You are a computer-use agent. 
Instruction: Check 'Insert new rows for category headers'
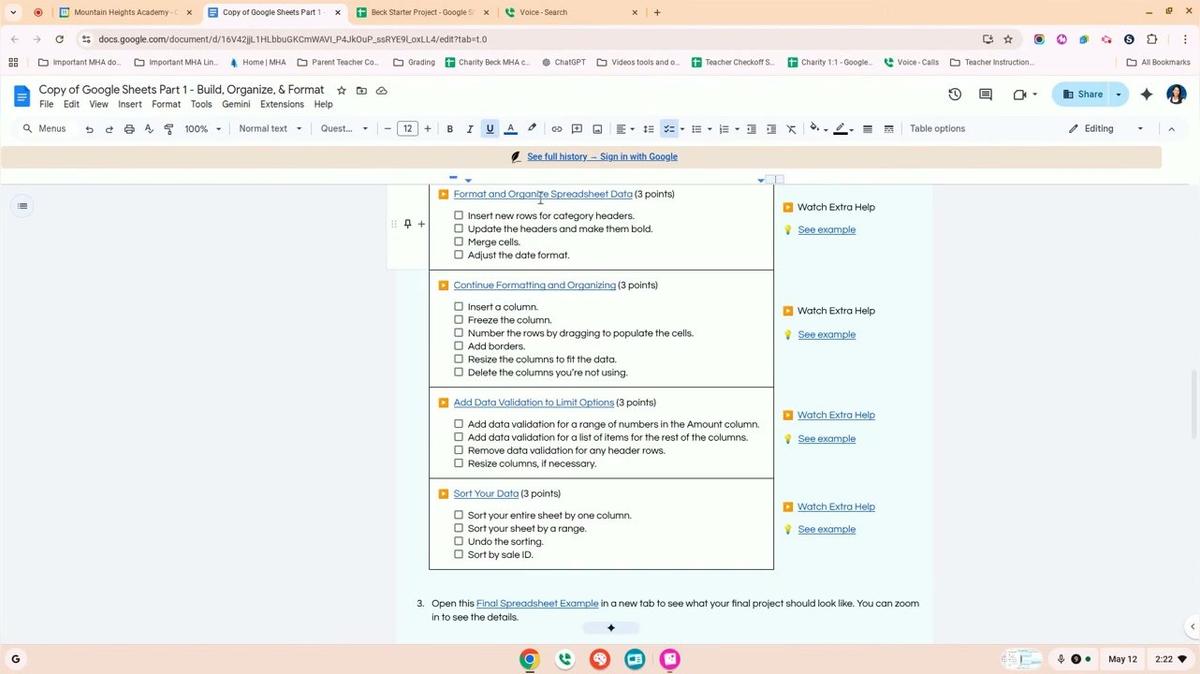(459, 215)
